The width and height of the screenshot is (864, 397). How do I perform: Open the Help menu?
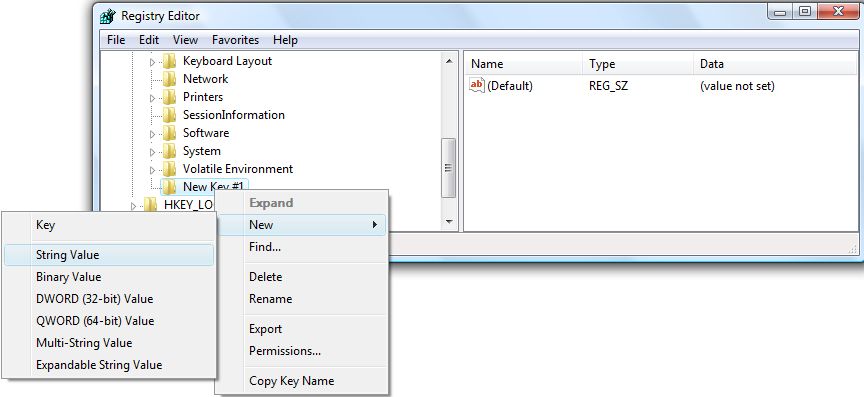tap(285, 40)
